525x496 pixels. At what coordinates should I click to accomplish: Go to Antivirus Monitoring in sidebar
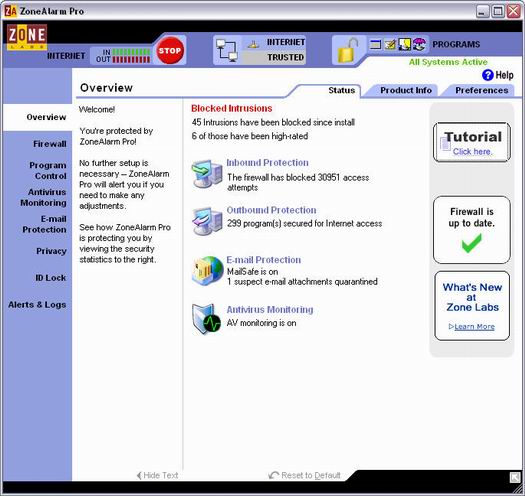pyautogui.click(x=43, y=197)
